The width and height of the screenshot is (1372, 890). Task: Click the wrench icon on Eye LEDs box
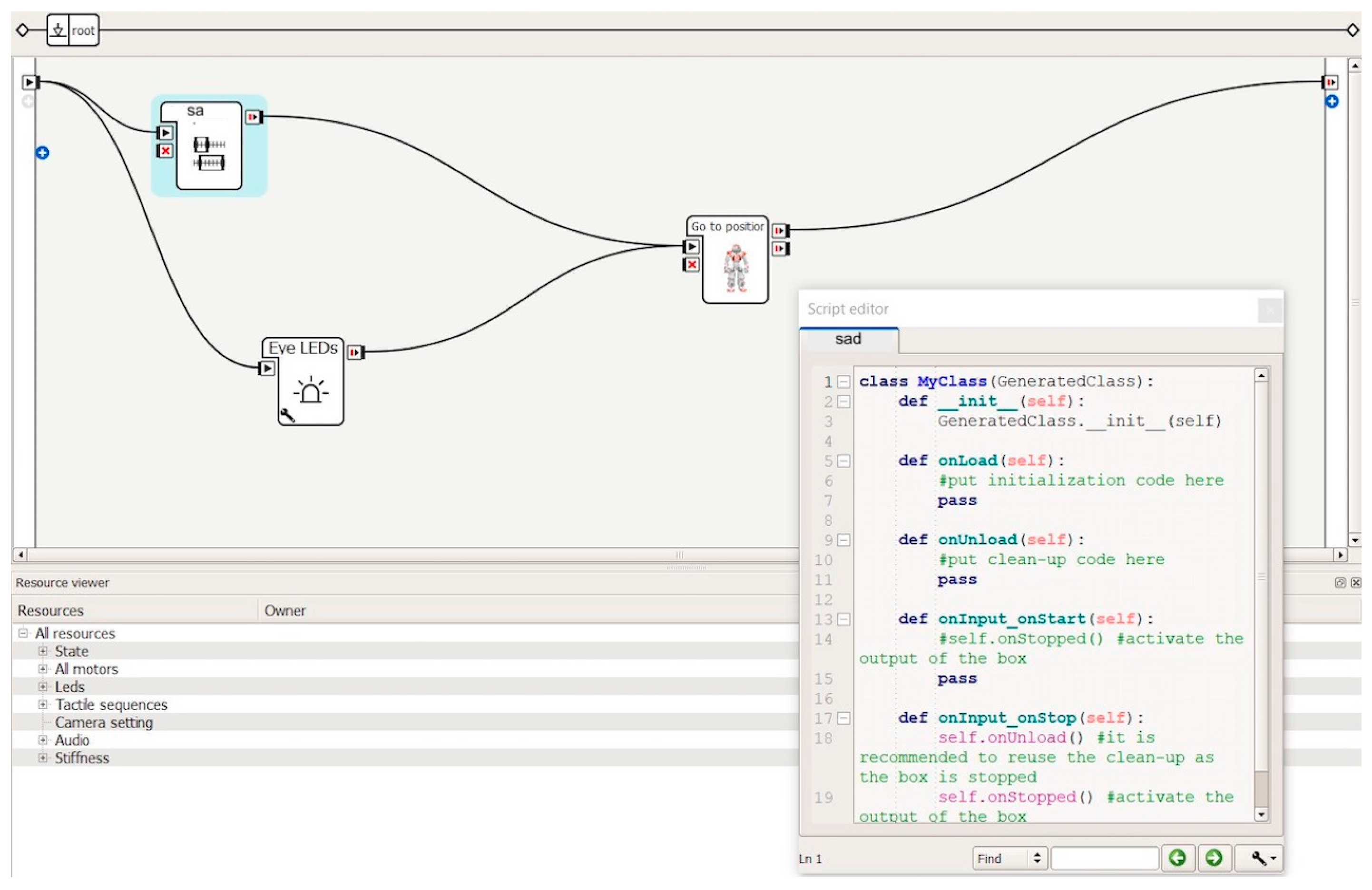click(288, 415)
